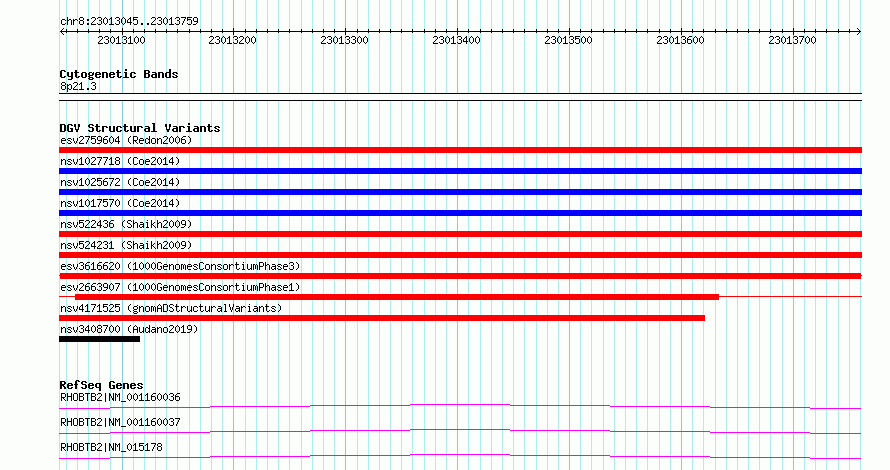Click the RefSeq Genes track title
The image size is (890, 470).
pos(101,385)
